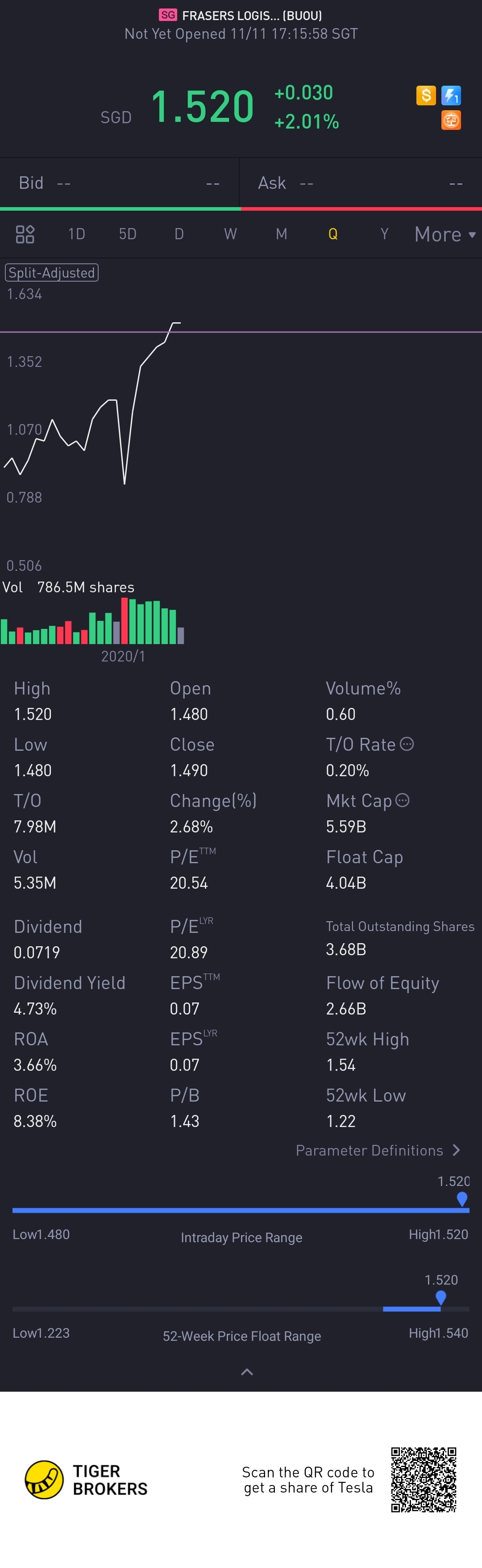Tap the 52-week range marker at 1.520
Image resolution: width=482 pixels, height=1568 pixels.
click(x=441, y=1298)
